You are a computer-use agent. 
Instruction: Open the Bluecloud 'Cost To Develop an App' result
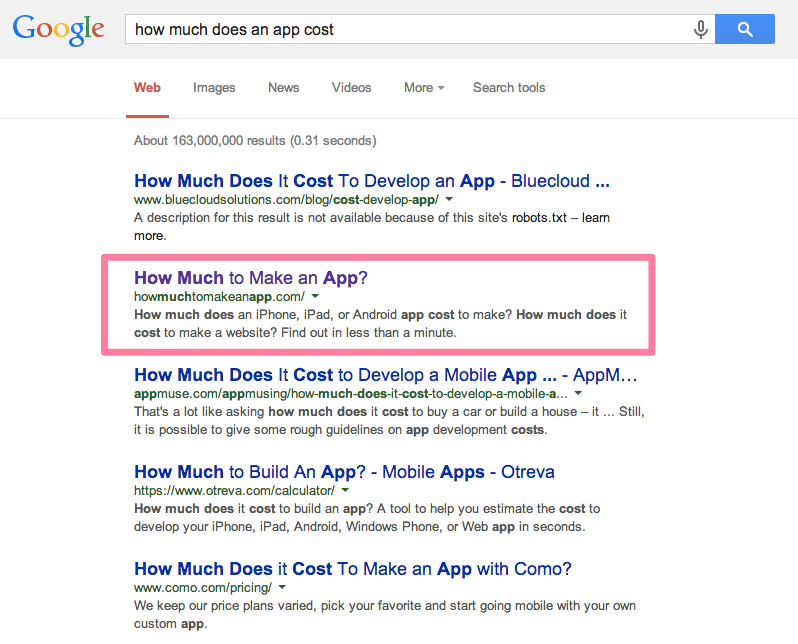click(x=372, y=181)
